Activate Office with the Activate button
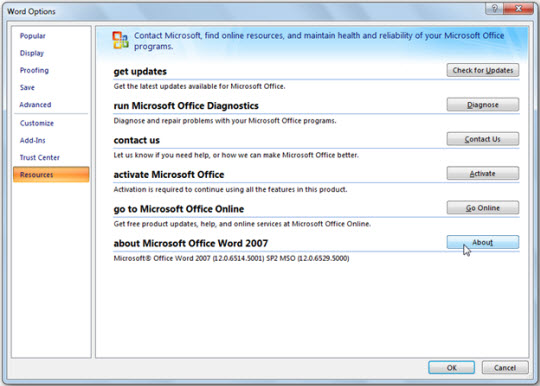Screen dimensions: 540x386 click(x=483, y=174)
